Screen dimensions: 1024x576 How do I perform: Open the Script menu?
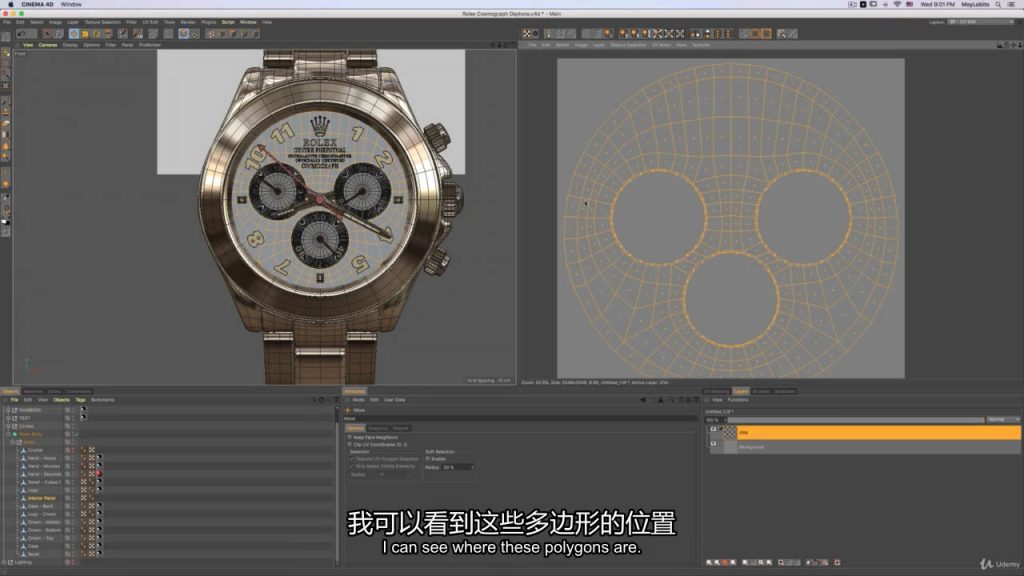228,22
